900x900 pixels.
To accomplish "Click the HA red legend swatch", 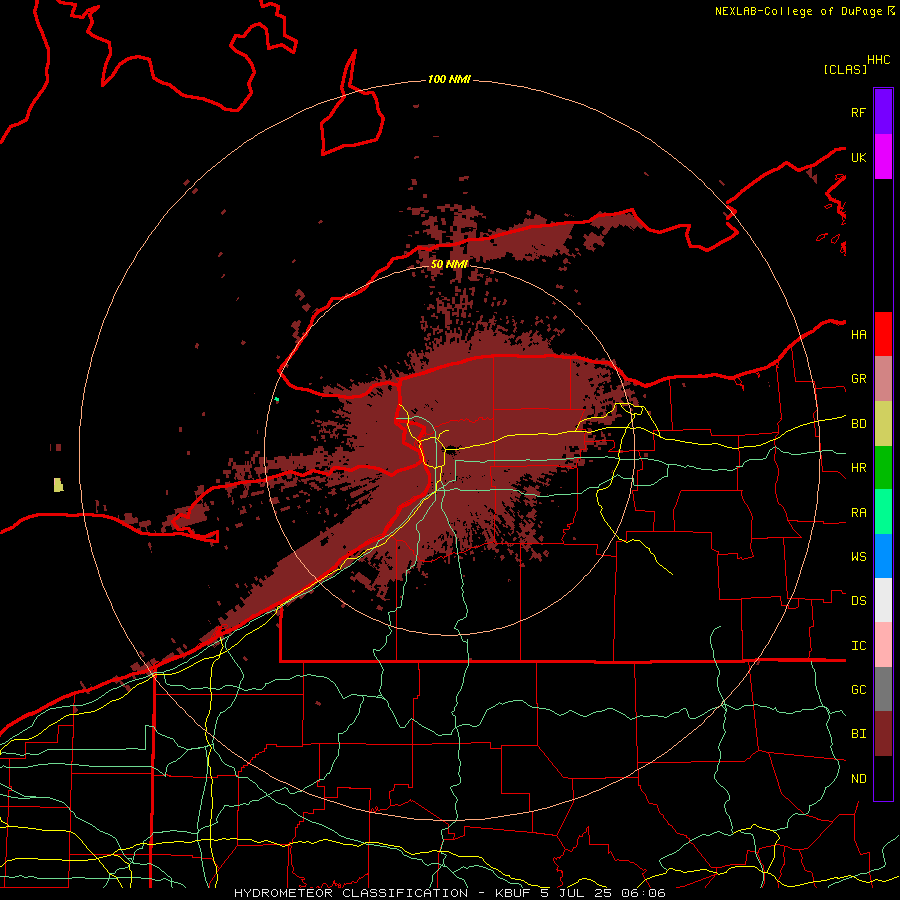I will (x=883, y=334).
